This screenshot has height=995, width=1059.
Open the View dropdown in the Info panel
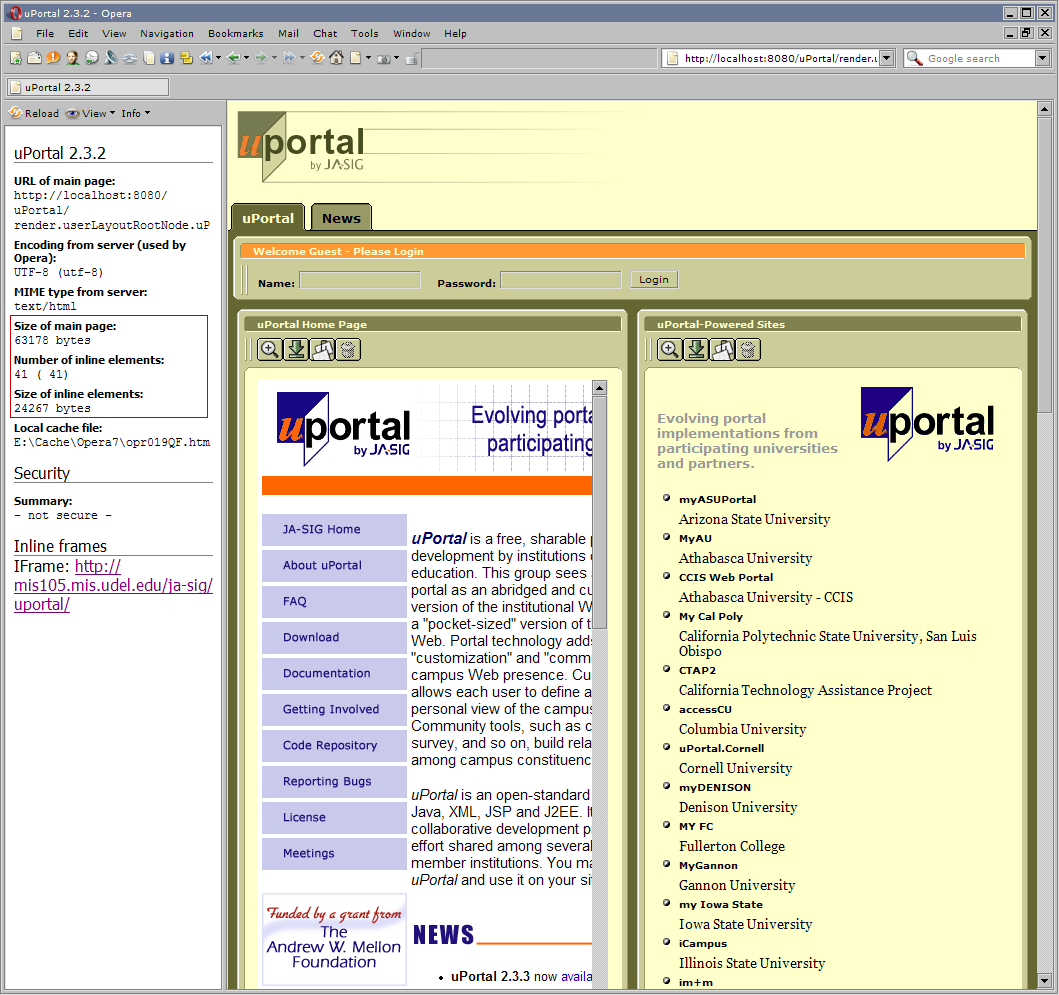click(91, 113)
